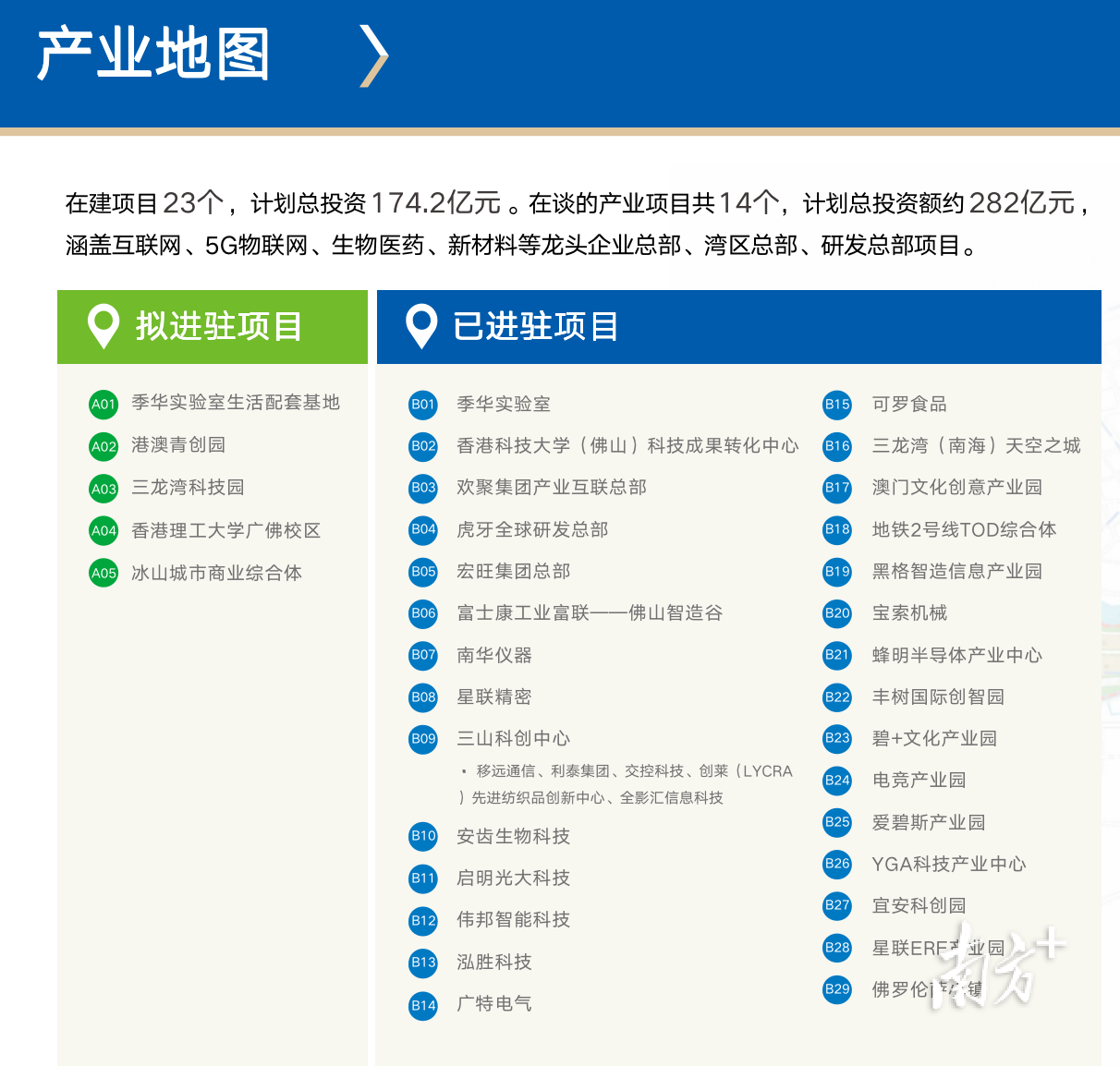This screenshot has width=1120, height=1066.
Task: Select the B09 badge for 三山科创中心
Action: tap(422, 739)
